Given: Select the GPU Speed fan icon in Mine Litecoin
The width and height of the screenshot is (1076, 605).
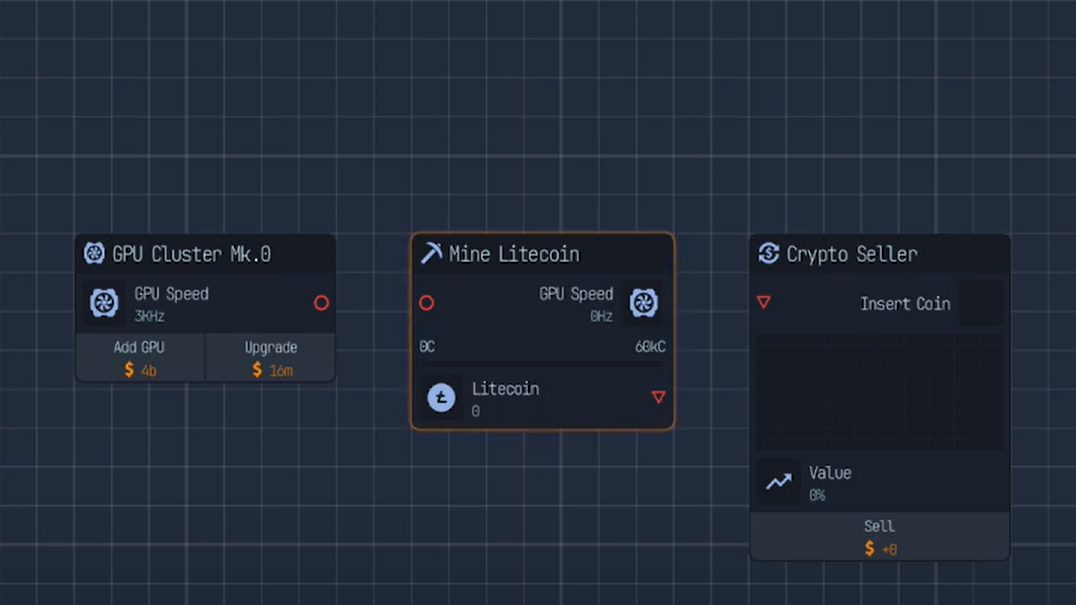Looking at the screenshot, I should tap(643, 303).
